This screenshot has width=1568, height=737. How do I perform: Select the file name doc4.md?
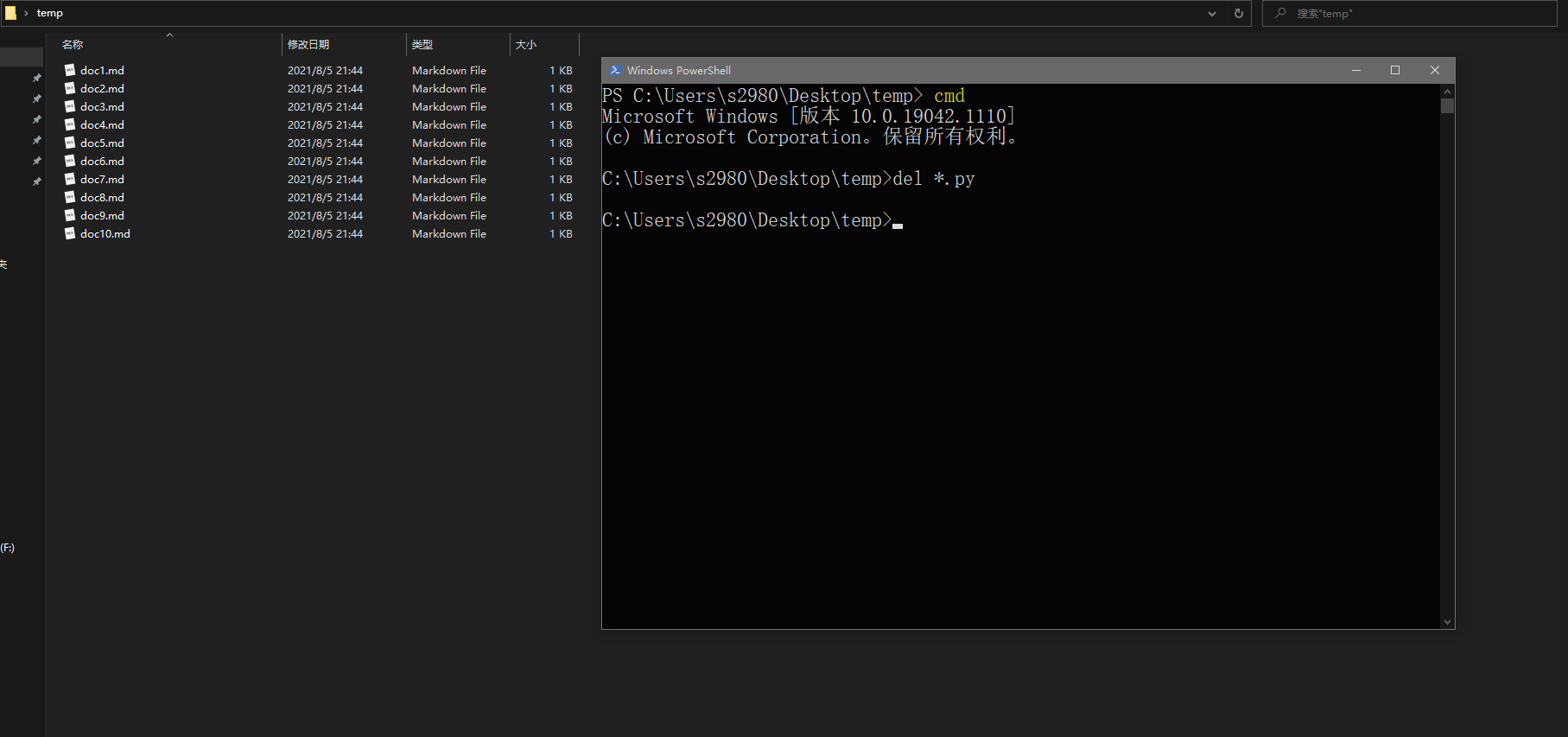tap(102, 124)
